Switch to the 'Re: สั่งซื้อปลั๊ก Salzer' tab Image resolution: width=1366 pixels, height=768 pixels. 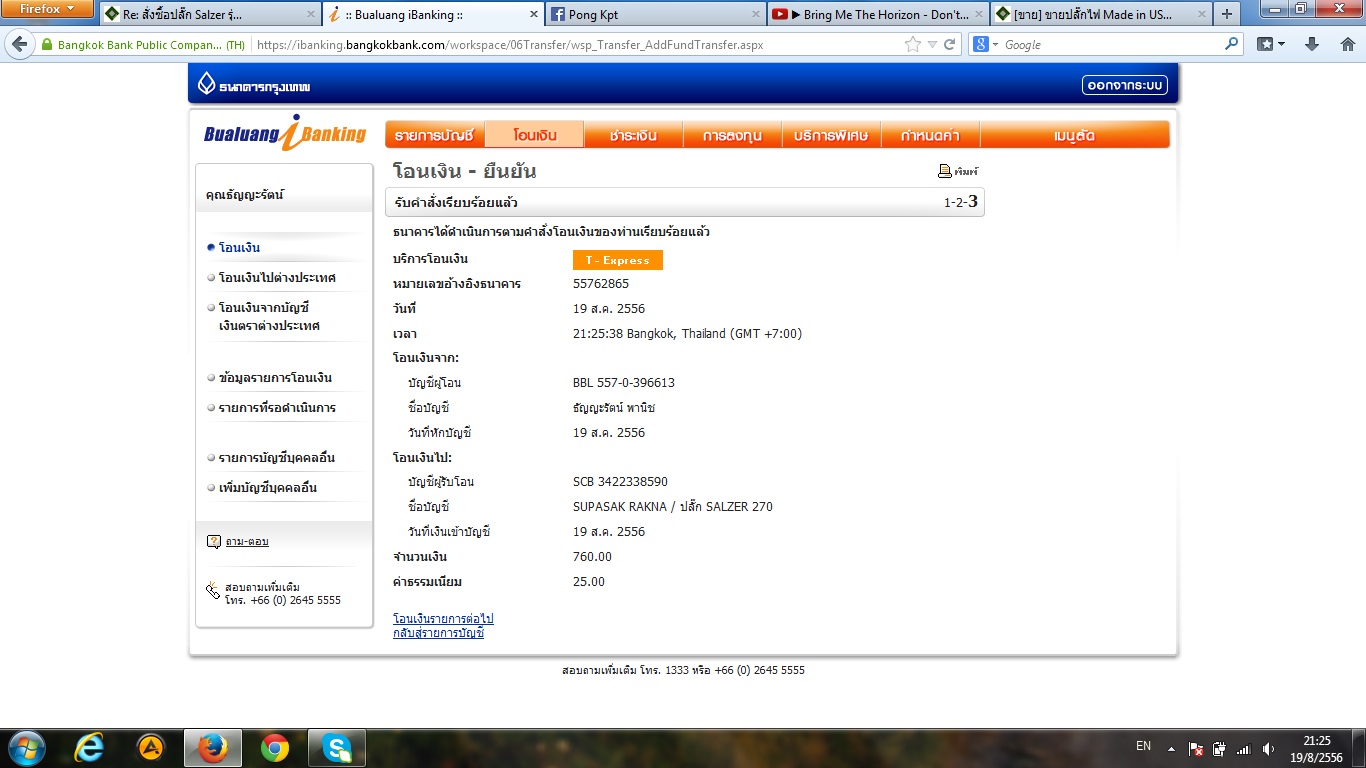[x=210, y=15]
